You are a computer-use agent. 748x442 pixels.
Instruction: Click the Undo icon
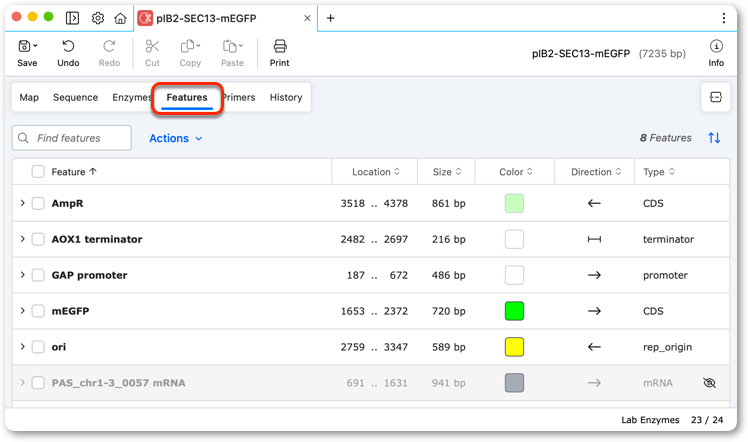(68, 46)
